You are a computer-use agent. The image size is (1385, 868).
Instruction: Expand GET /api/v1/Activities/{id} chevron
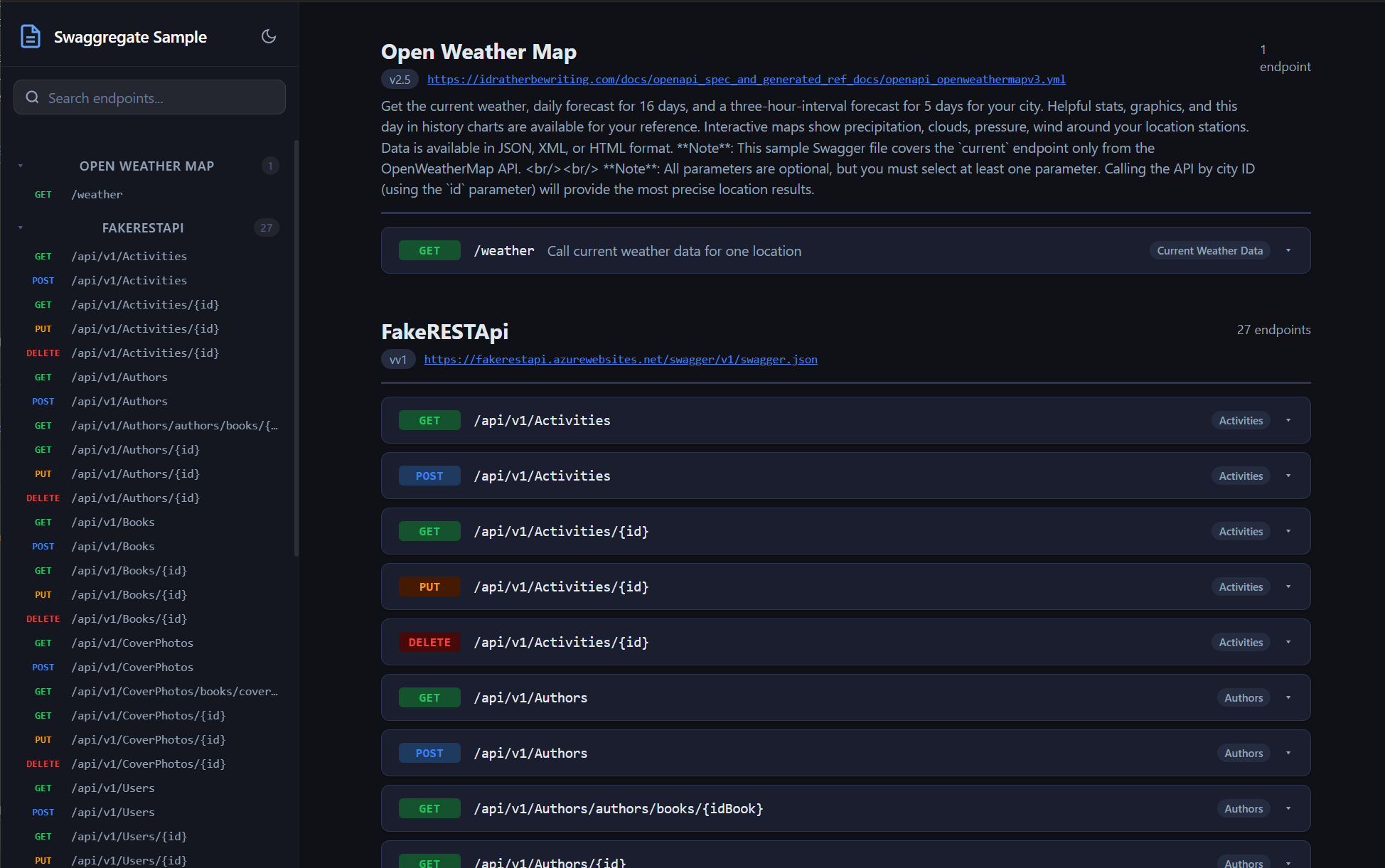tap(1288, 531)
